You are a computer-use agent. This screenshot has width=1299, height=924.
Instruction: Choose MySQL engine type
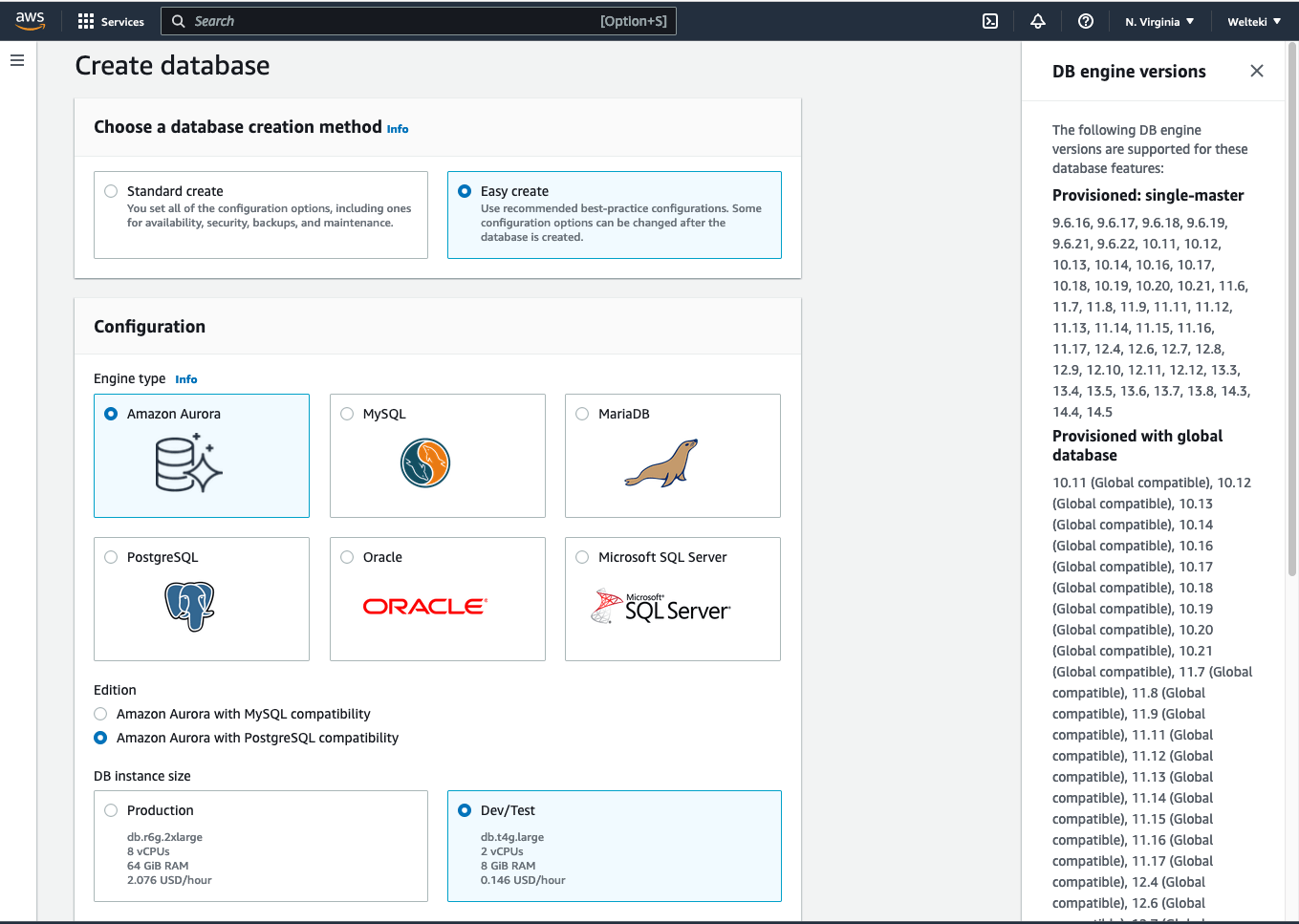coord(347,414)
